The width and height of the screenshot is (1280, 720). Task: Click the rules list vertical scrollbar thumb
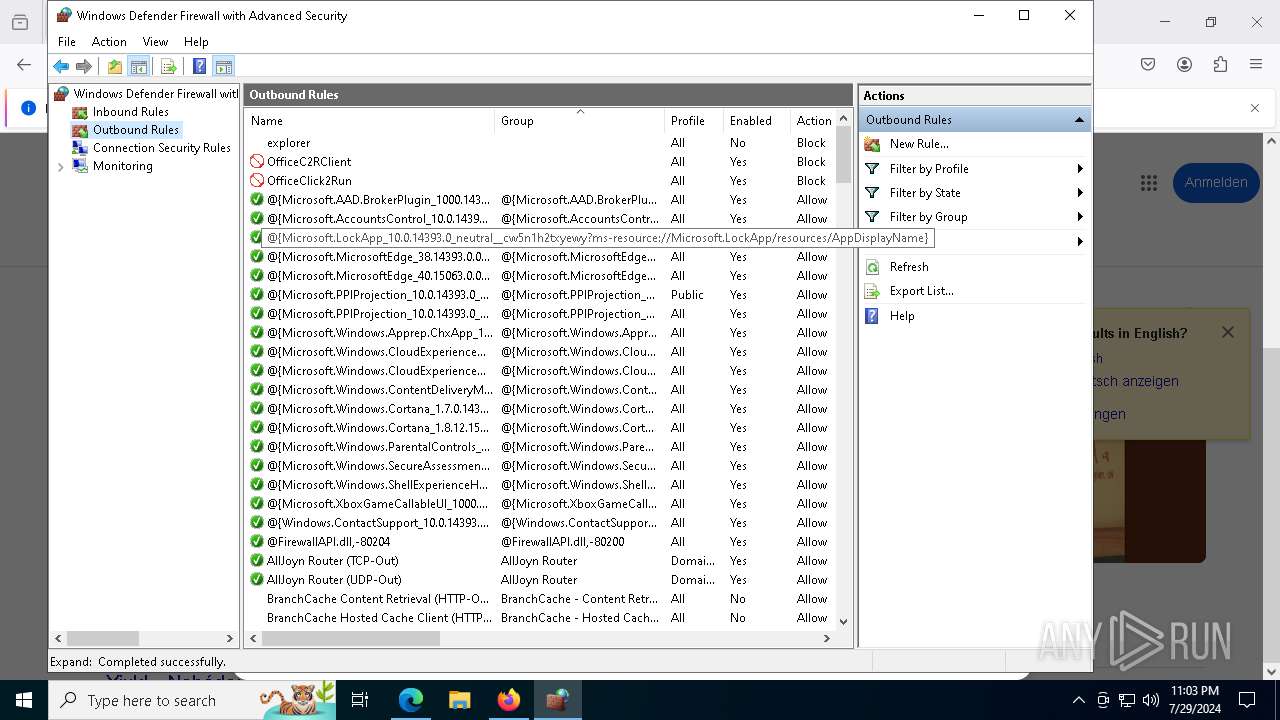[843, 156]
